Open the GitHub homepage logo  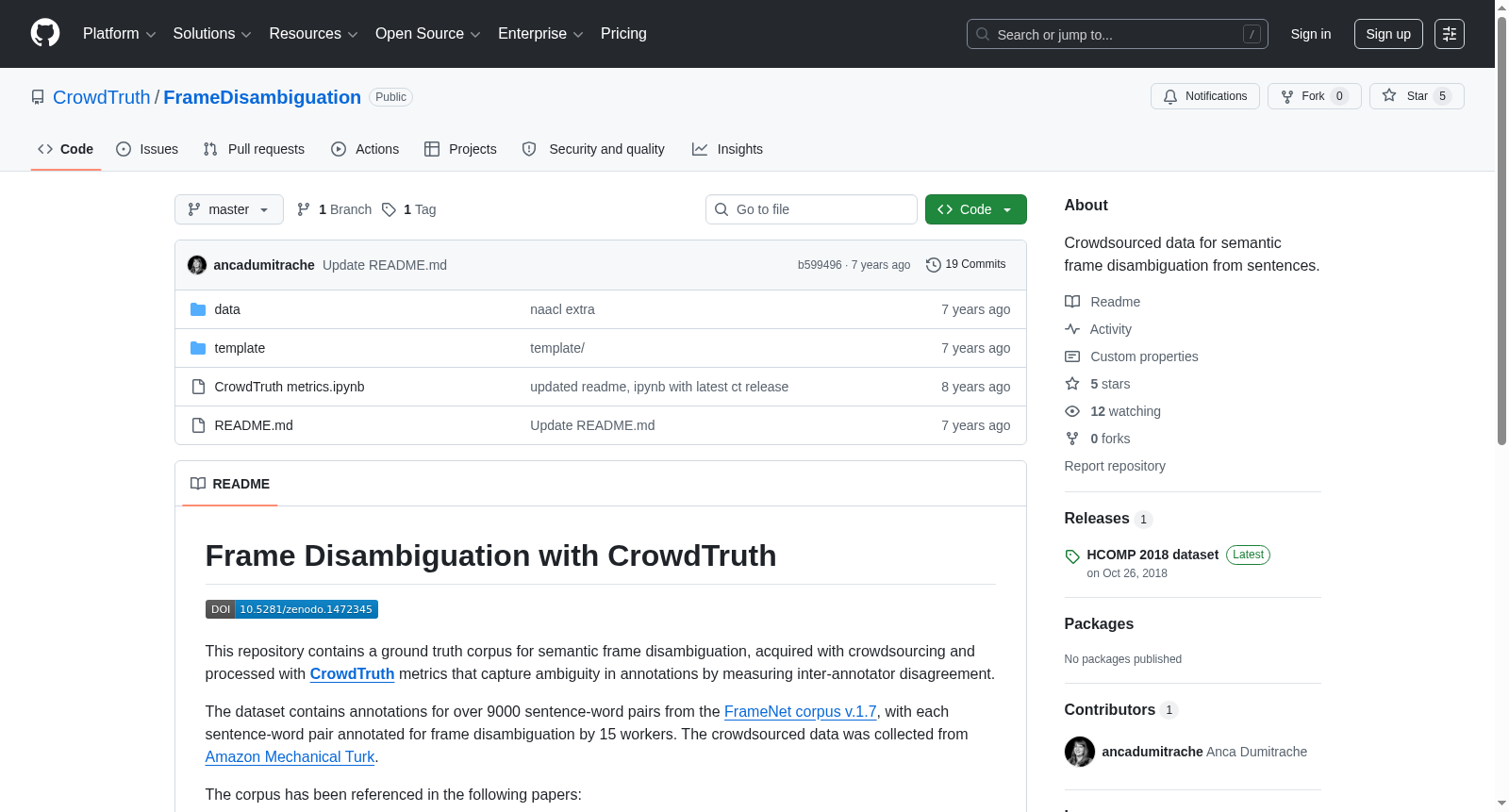click(45, 34)
